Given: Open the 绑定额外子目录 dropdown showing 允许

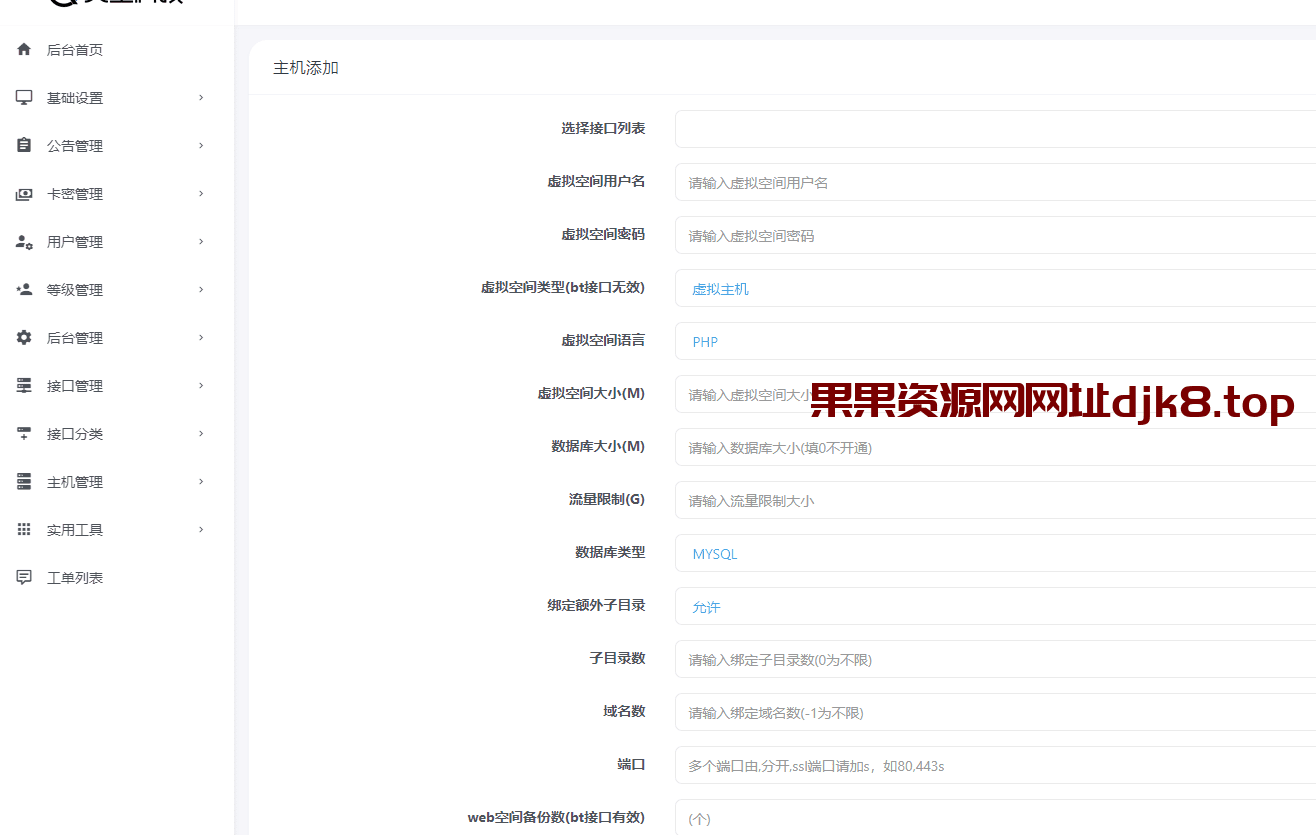Looking at the screenshot, I should (x=900, y=606).
